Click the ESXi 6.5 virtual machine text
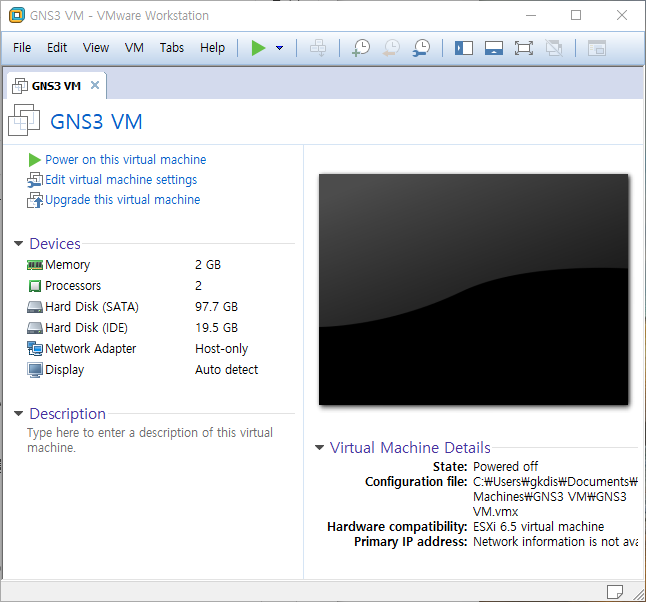 click(538, 527)
